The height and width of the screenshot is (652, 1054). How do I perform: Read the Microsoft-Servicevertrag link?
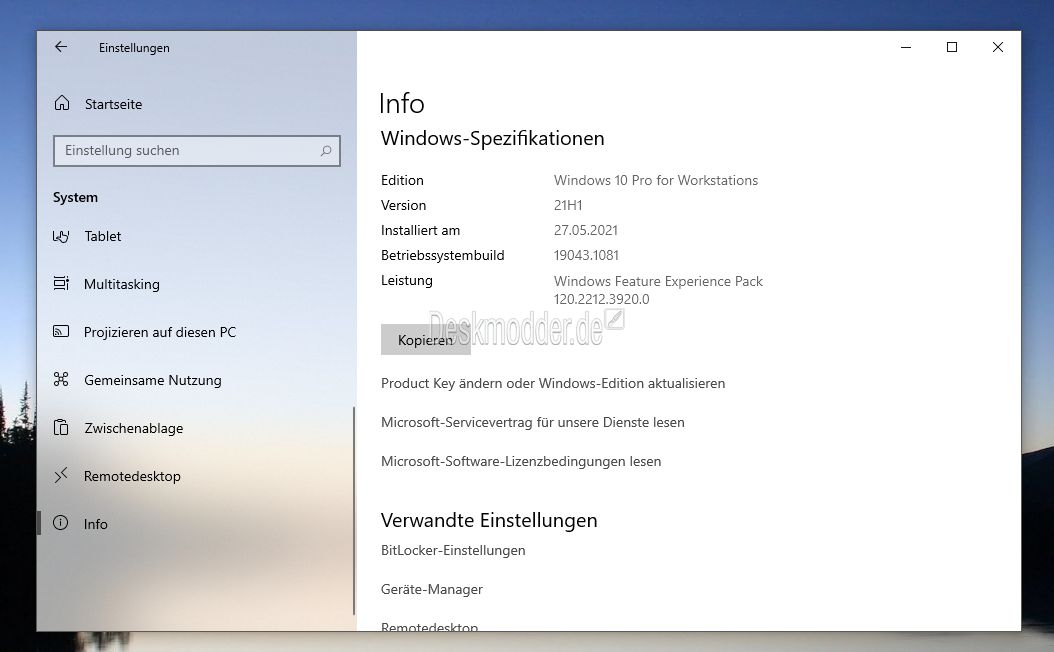533,422
